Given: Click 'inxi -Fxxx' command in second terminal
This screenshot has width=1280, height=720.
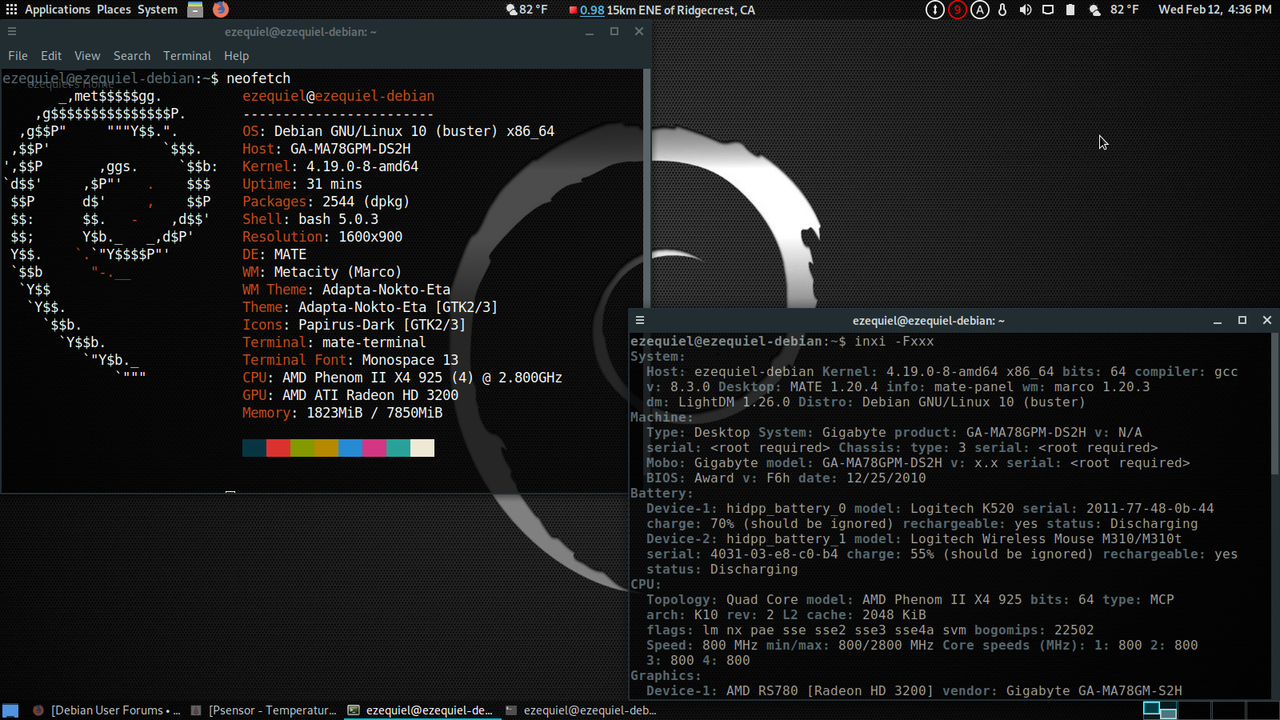Looking at the screenshot, I should 894,341.
